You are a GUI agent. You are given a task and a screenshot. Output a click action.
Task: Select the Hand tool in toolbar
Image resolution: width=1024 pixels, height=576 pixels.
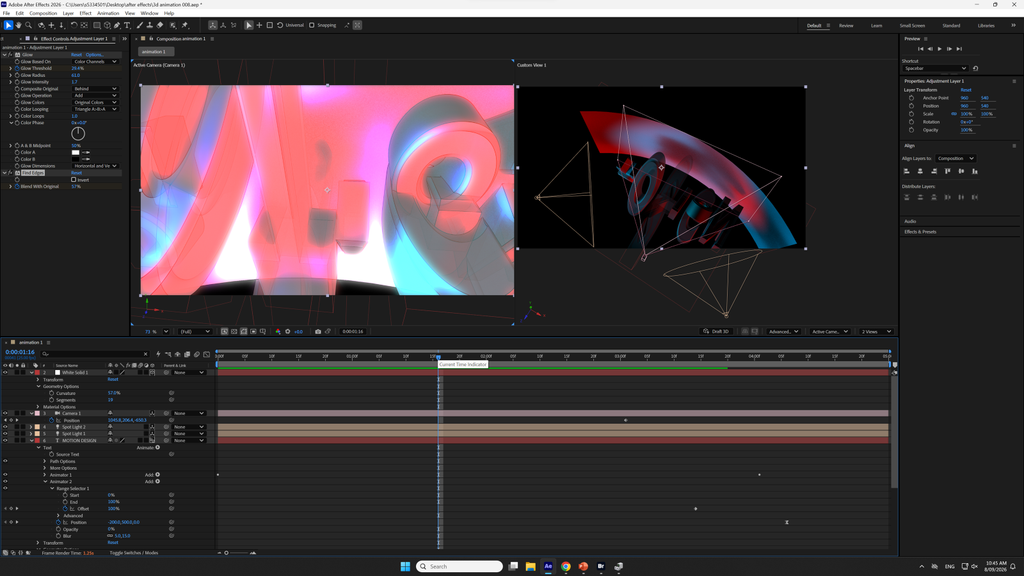click(x=18, y=25)
